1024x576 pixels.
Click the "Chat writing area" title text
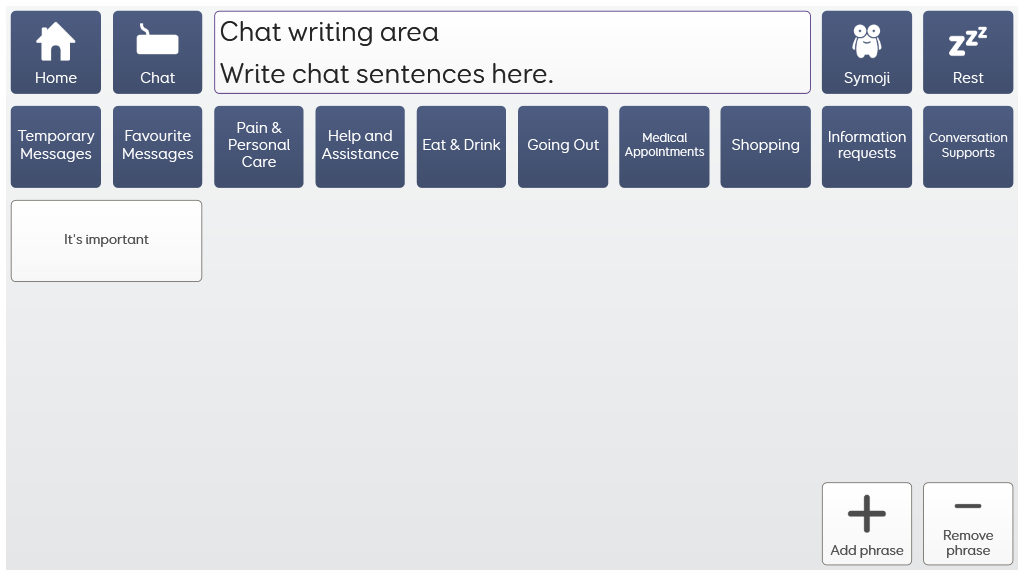(329, 32)
